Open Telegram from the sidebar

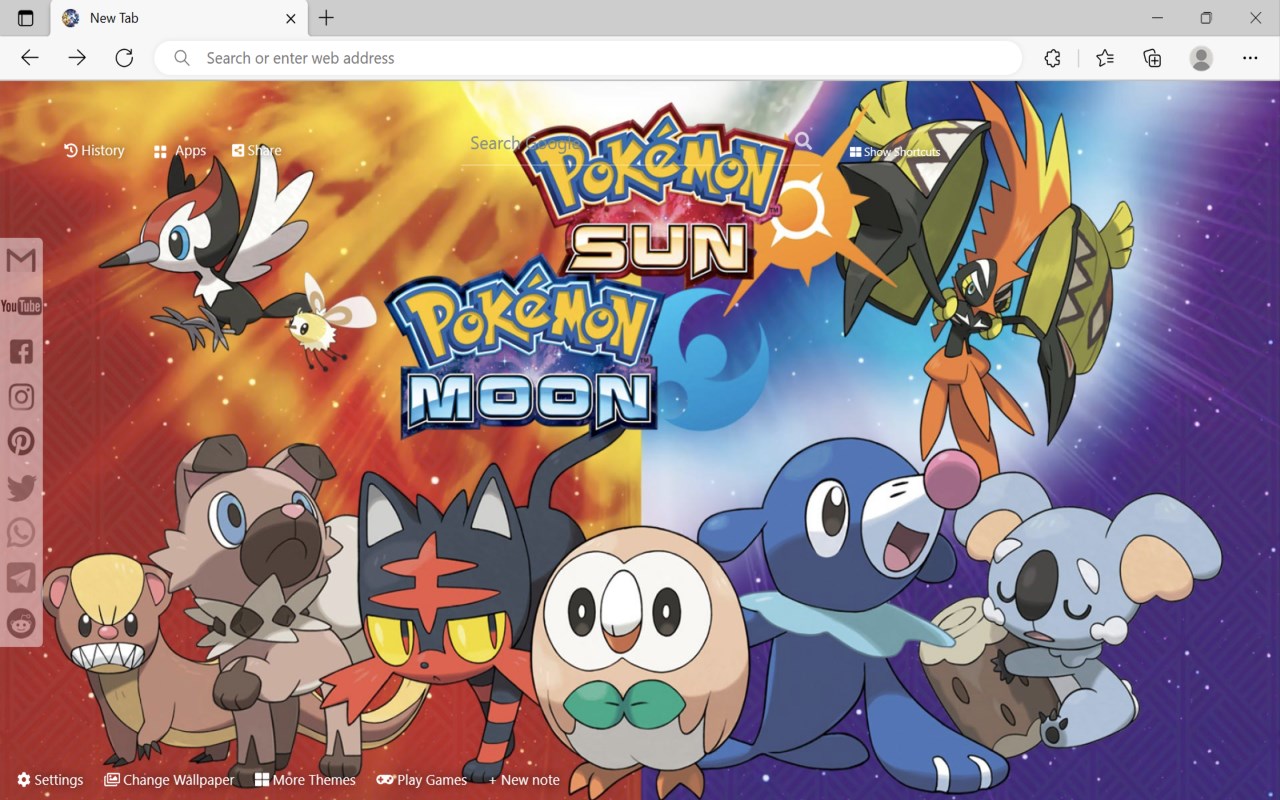point(21,578)
